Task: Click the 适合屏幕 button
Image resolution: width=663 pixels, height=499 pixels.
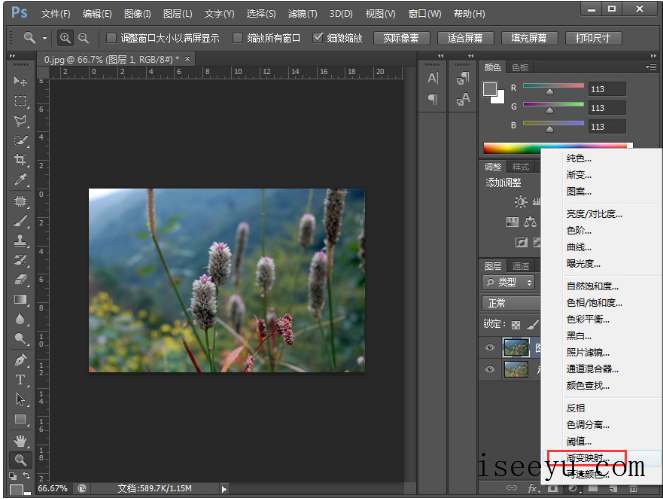Action: click(x=465, y=38)
